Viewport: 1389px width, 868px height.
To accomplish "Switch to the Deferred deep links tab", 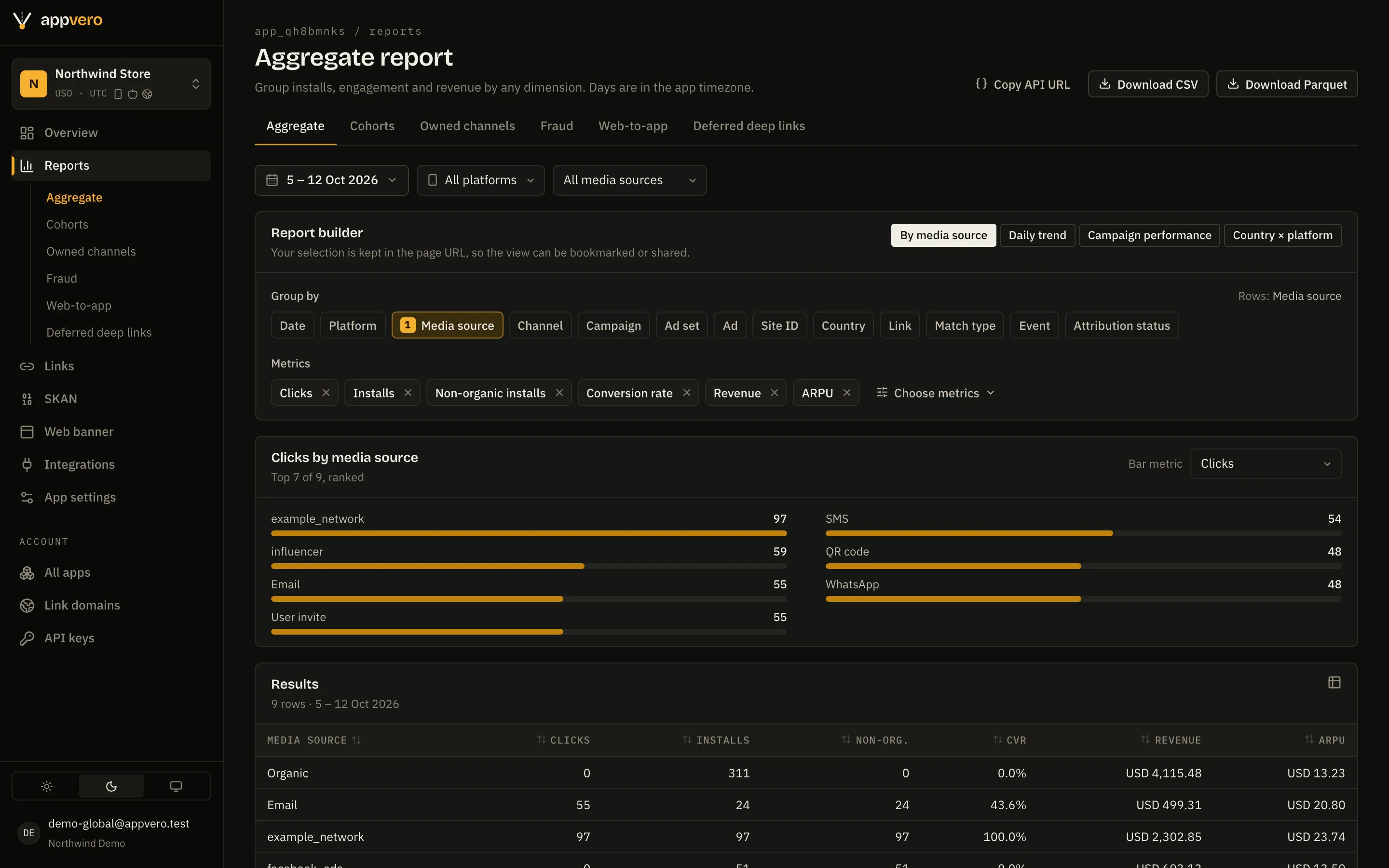I will (x=749, y=126).
